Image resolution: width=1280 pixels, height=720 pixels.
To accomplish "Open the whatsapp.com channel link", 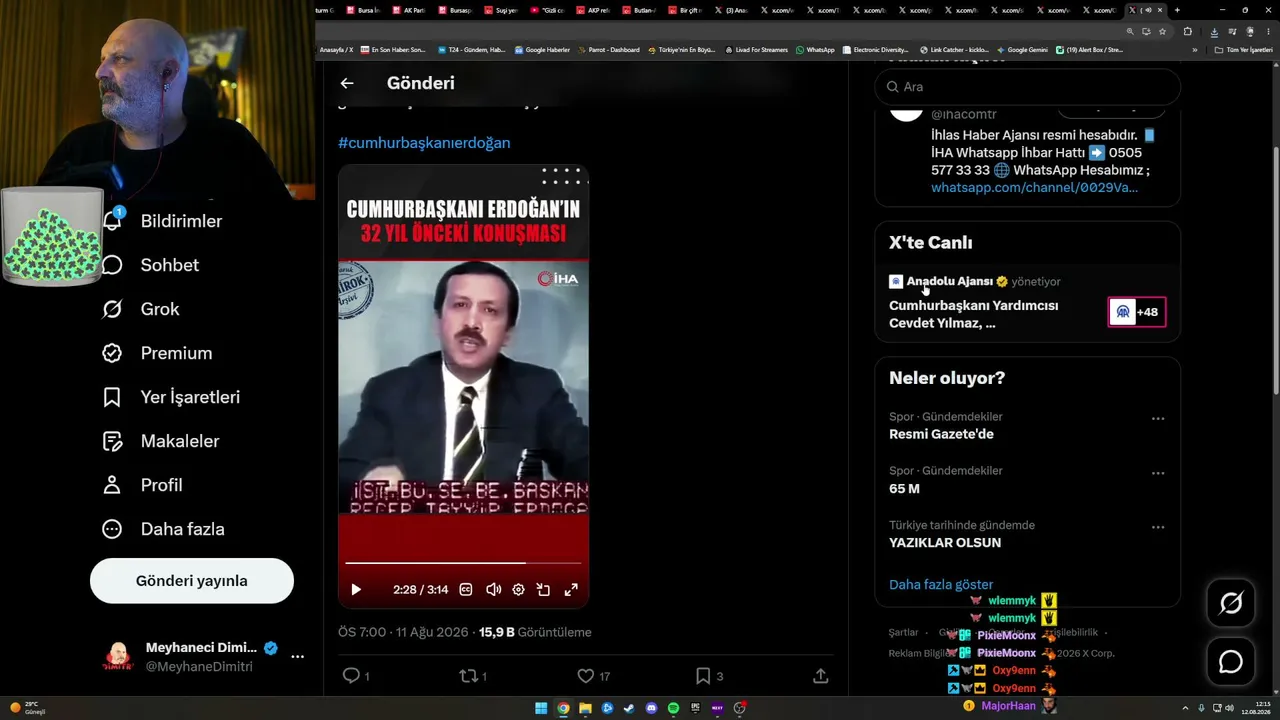I will click(x=1034, y=187).
